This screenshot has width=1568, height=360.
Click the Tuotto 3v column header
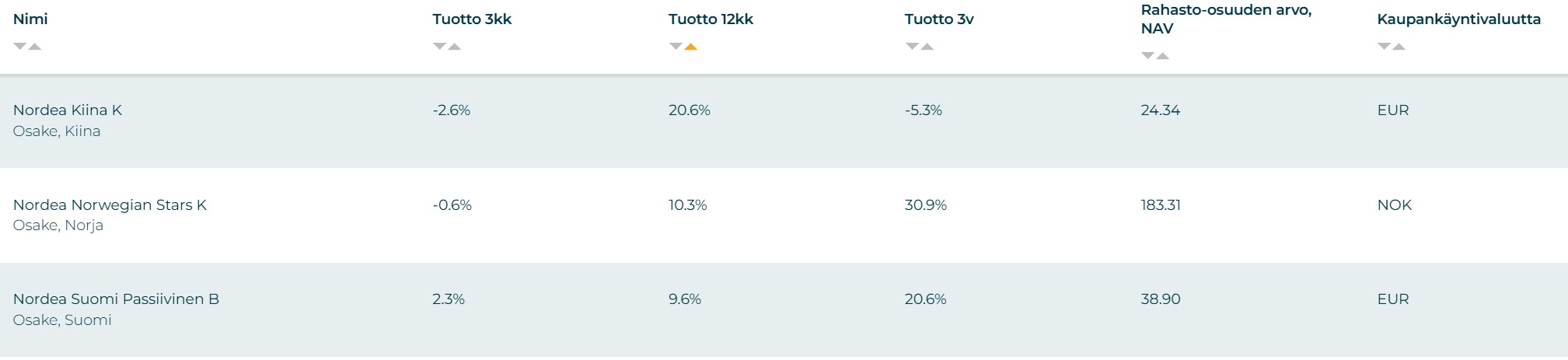(939, 19)
